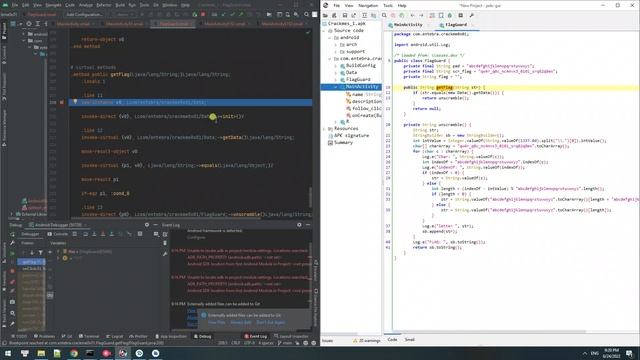
Task: Expand the BuildConfig class in JADX tree
Action: pyautogui.click(x=336, y=66)
